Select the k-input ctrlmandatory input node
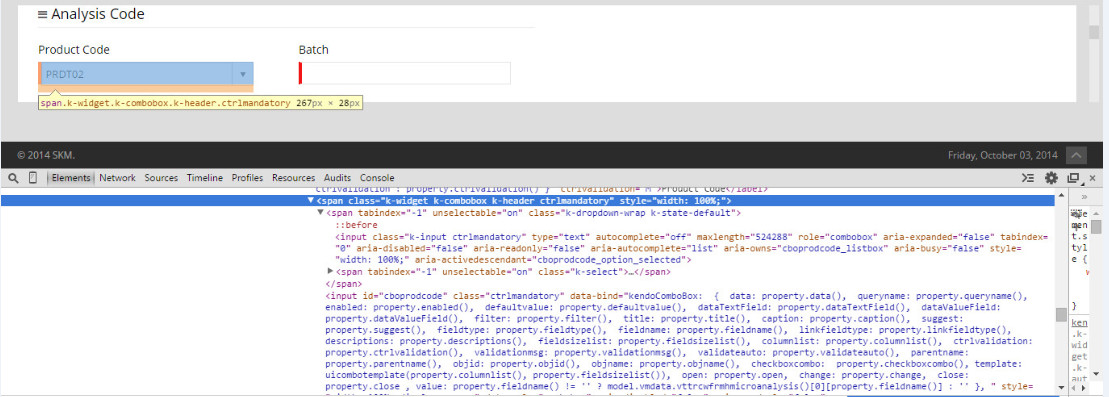 click(x=692, y=248)
